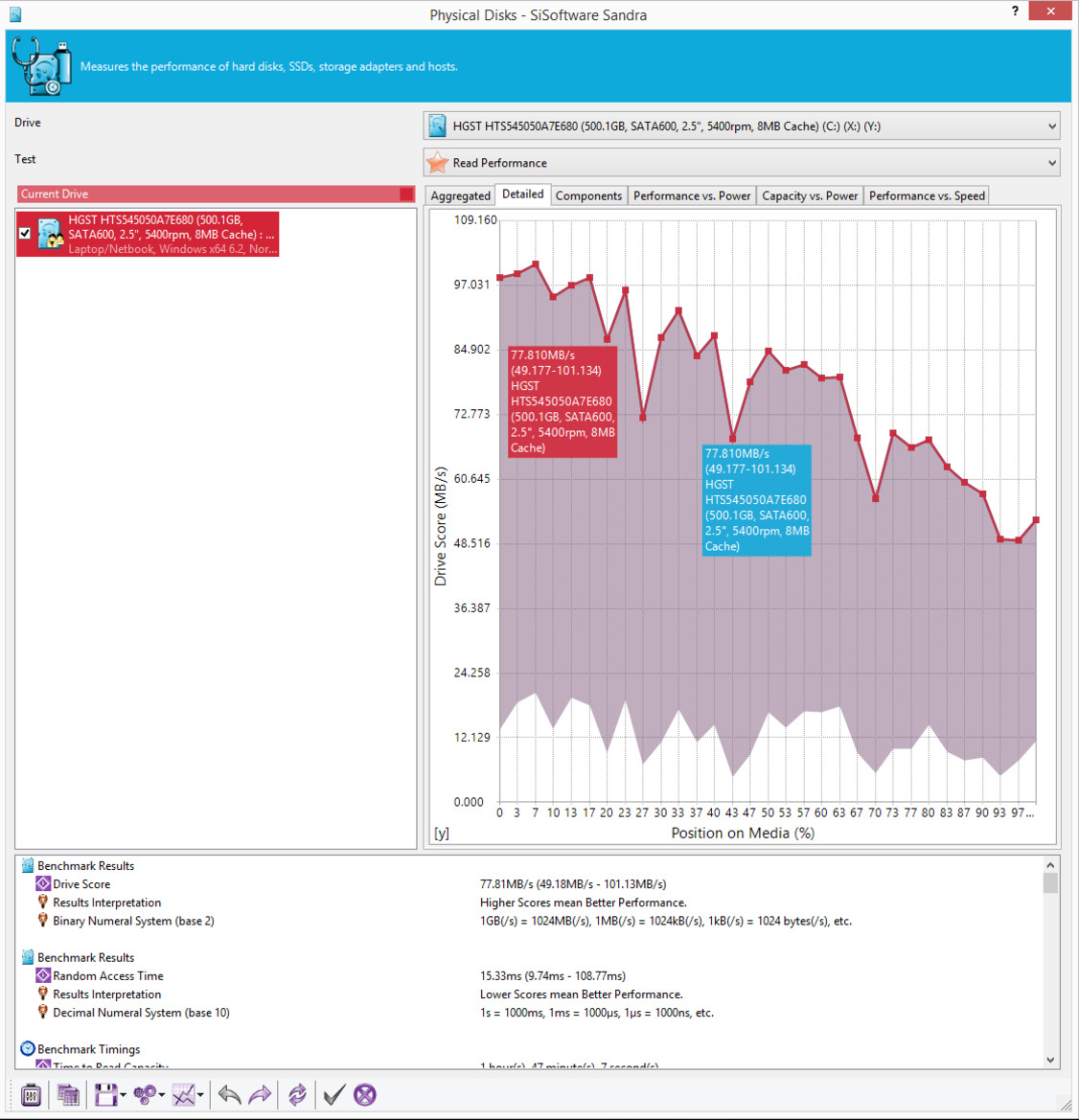This screenshot has height=1120, width=1079.
Task: Click 'Higher Scores mean Better Performance' text
Action: (583, 903)
